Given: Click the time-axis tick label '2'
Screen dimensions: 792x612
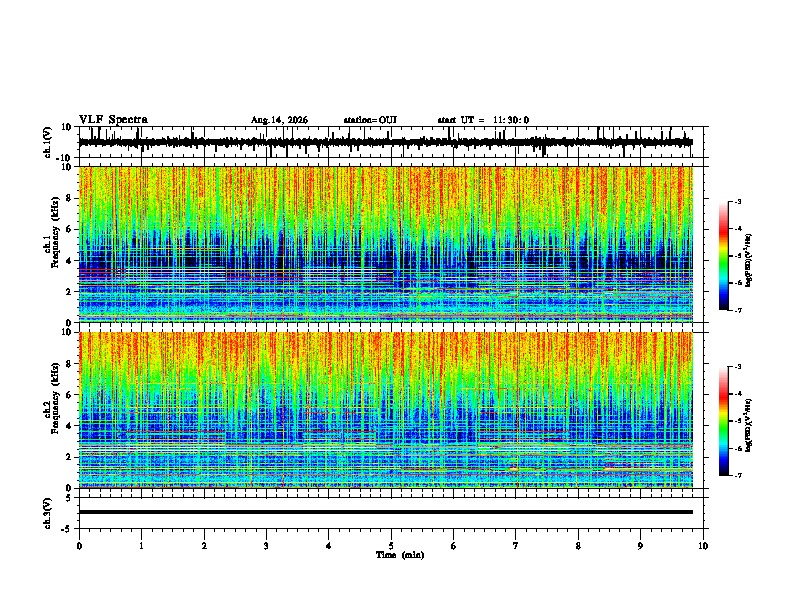Looking at the screenshot, I should point(204,546).
